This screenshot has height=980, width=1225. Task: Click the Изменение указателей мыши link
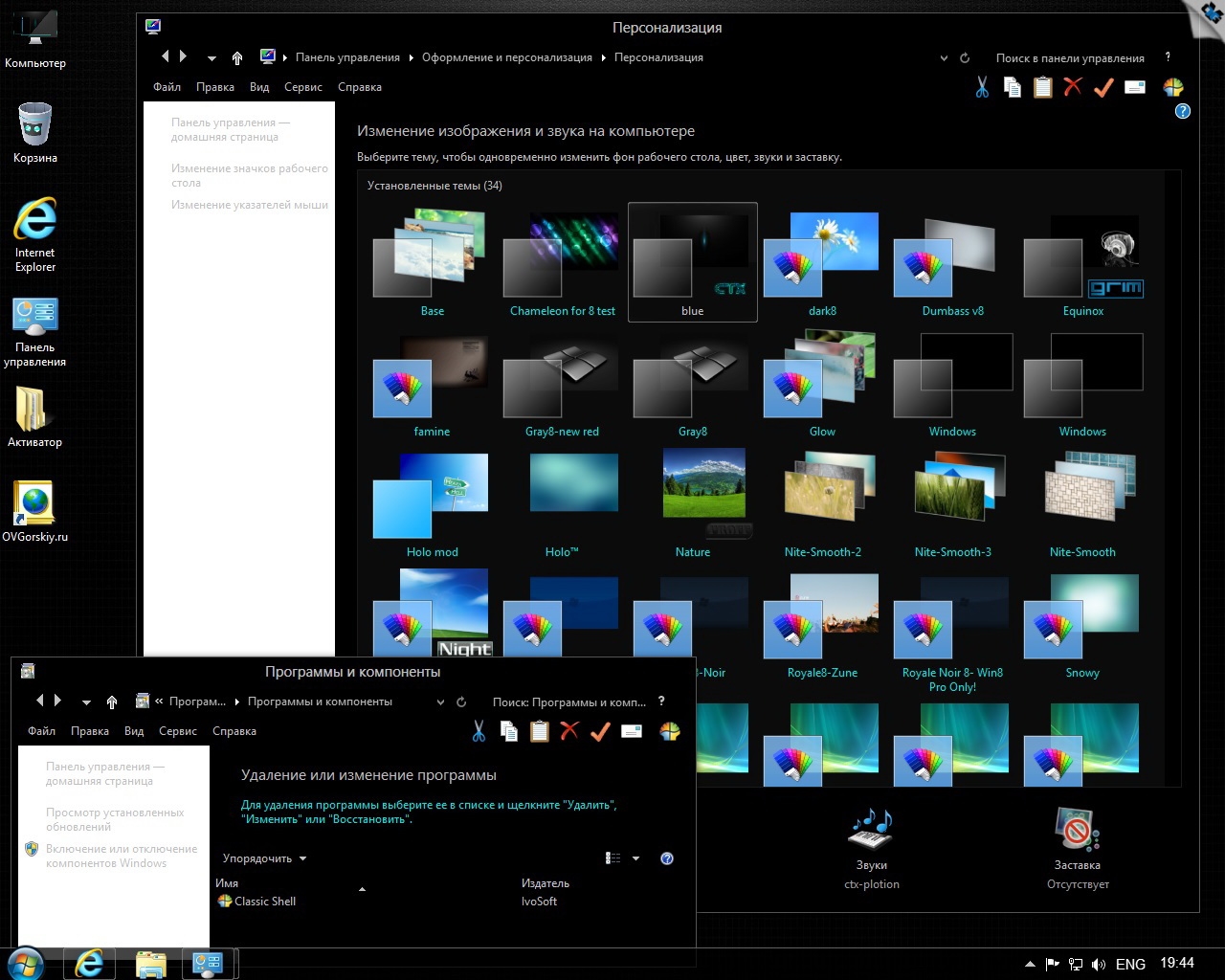coord(249,205)
